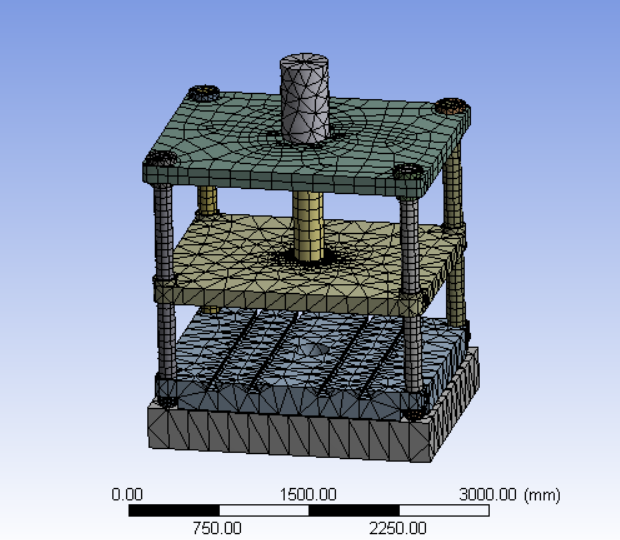Image resolution: width=620 pixels, height=540 pixels.
Task: Click the dimple at center of blue plate
Action: (x=314, y=349)
